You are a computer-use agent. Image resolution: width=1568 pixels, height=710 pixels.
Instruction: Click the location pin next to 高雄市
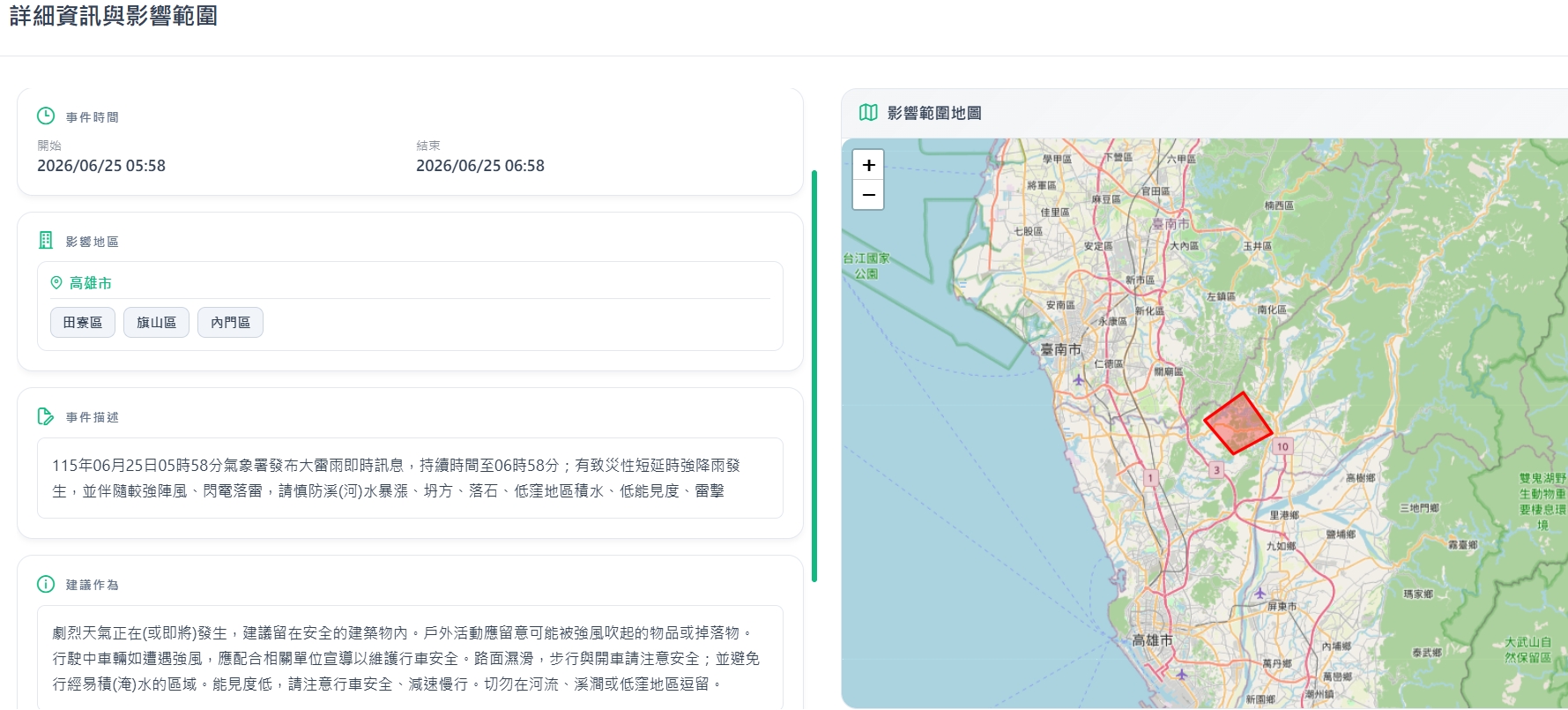pos(56,283)
